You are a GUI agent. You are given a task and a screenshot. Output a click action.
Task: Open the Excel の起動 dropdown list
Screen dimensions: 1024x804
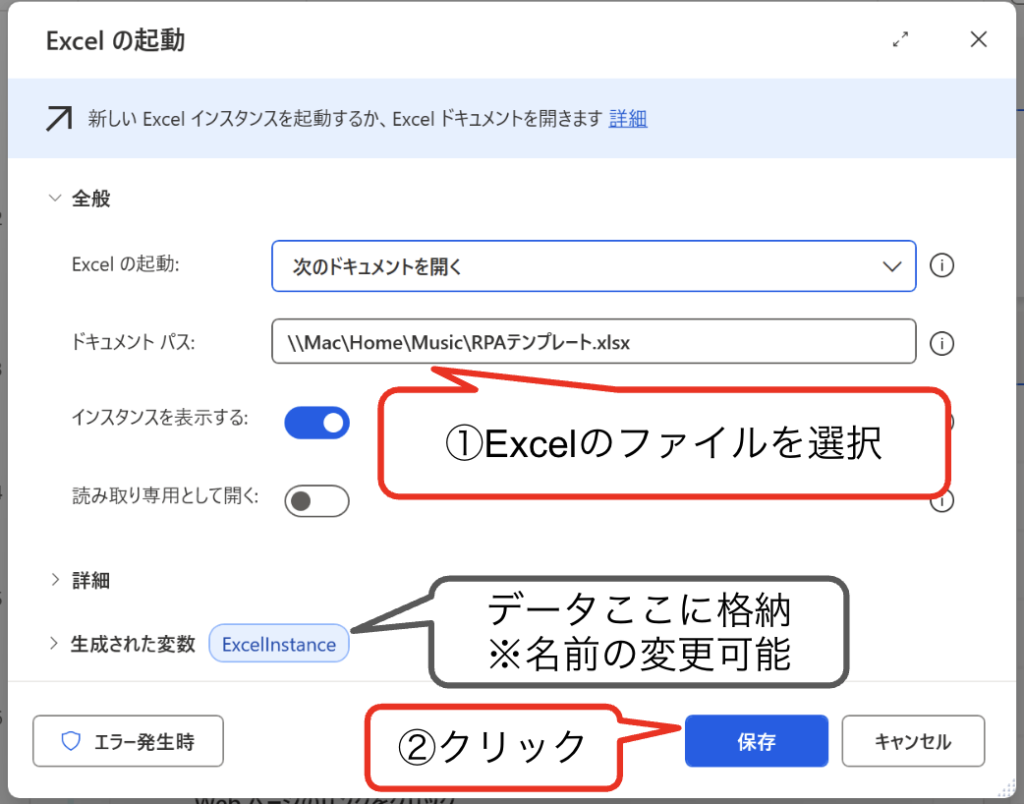593,266
